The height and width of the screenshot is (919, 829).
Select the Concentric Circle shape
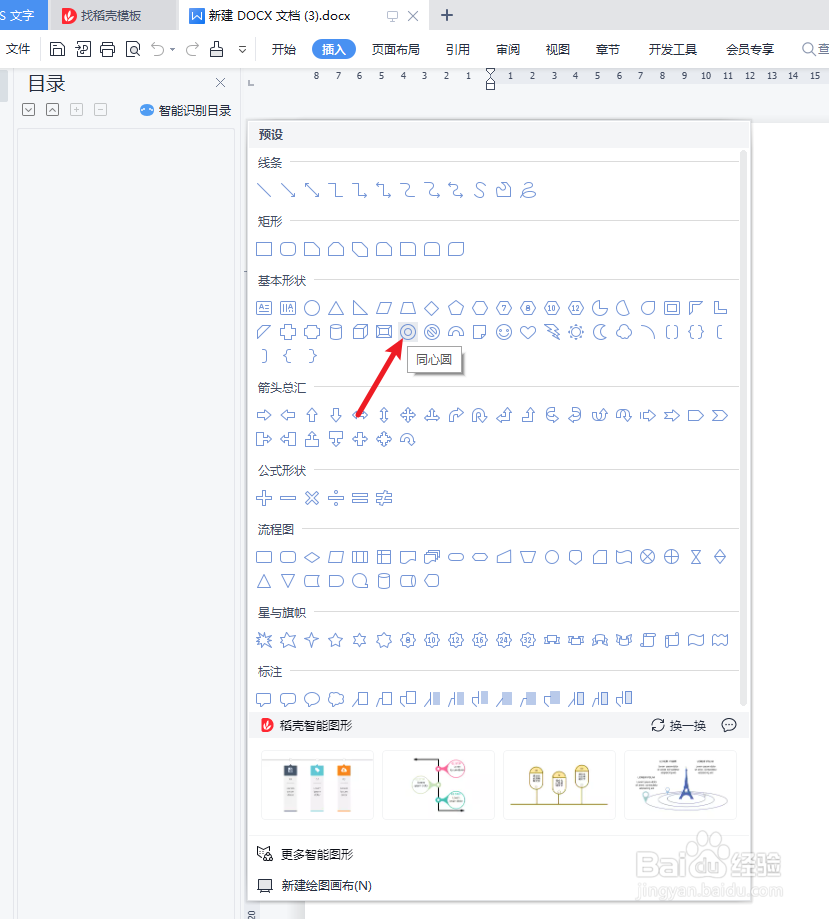click(x=407, y=333)
